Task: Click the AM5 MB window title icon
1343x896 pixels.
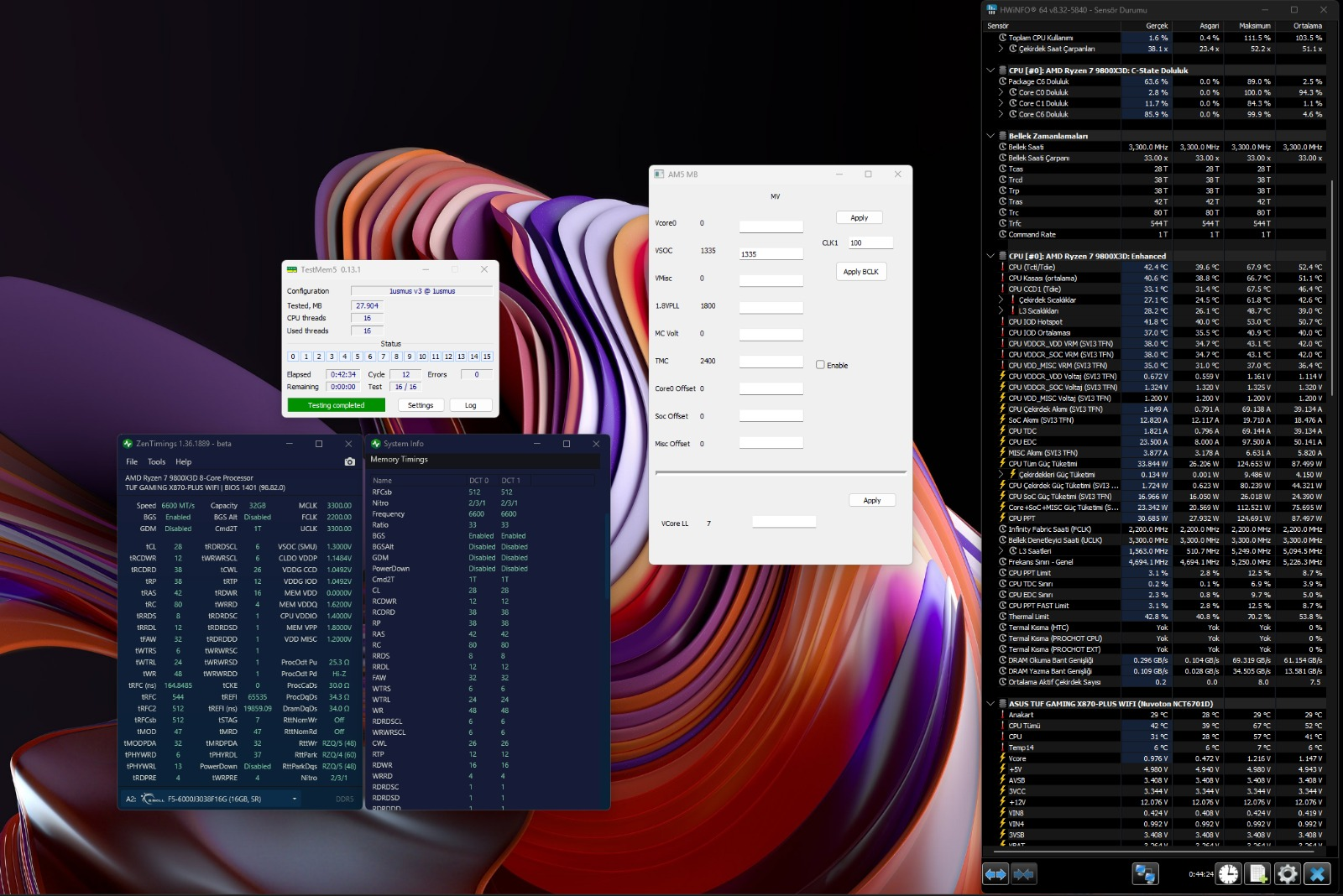Action: coord(660,175)
